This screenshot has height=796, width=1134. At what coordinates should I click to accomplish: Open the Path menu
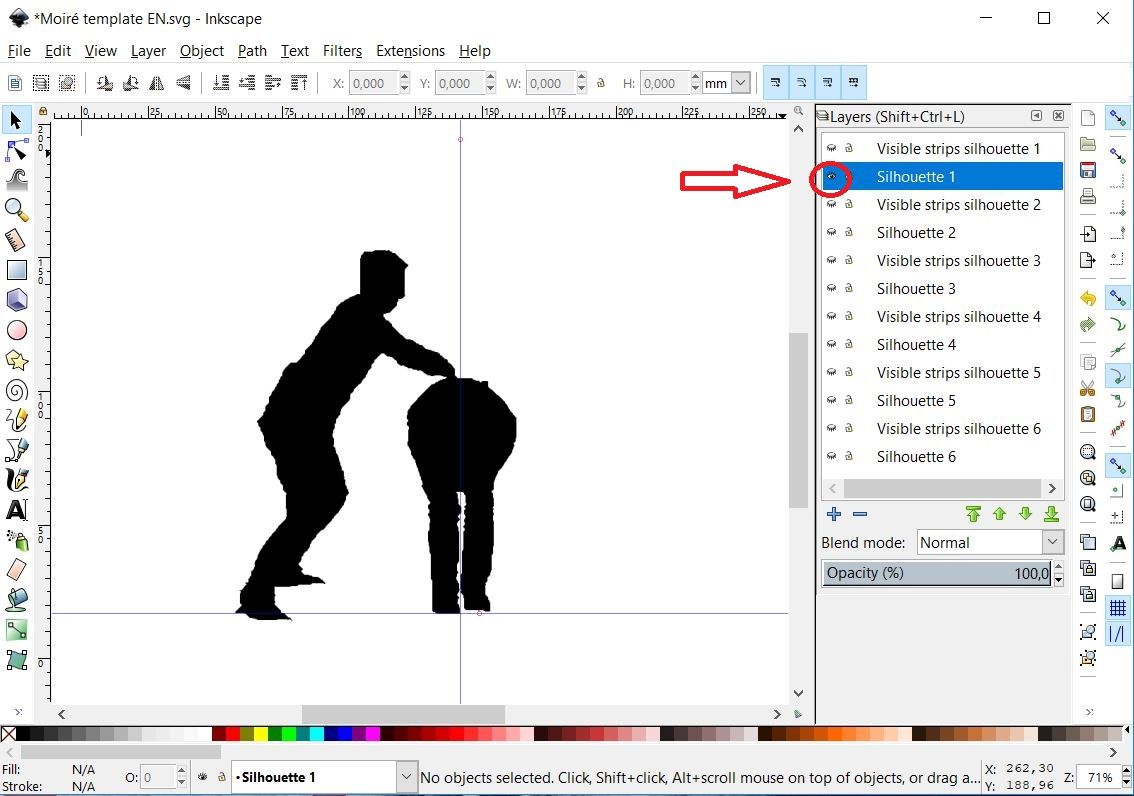click(252, 51)
